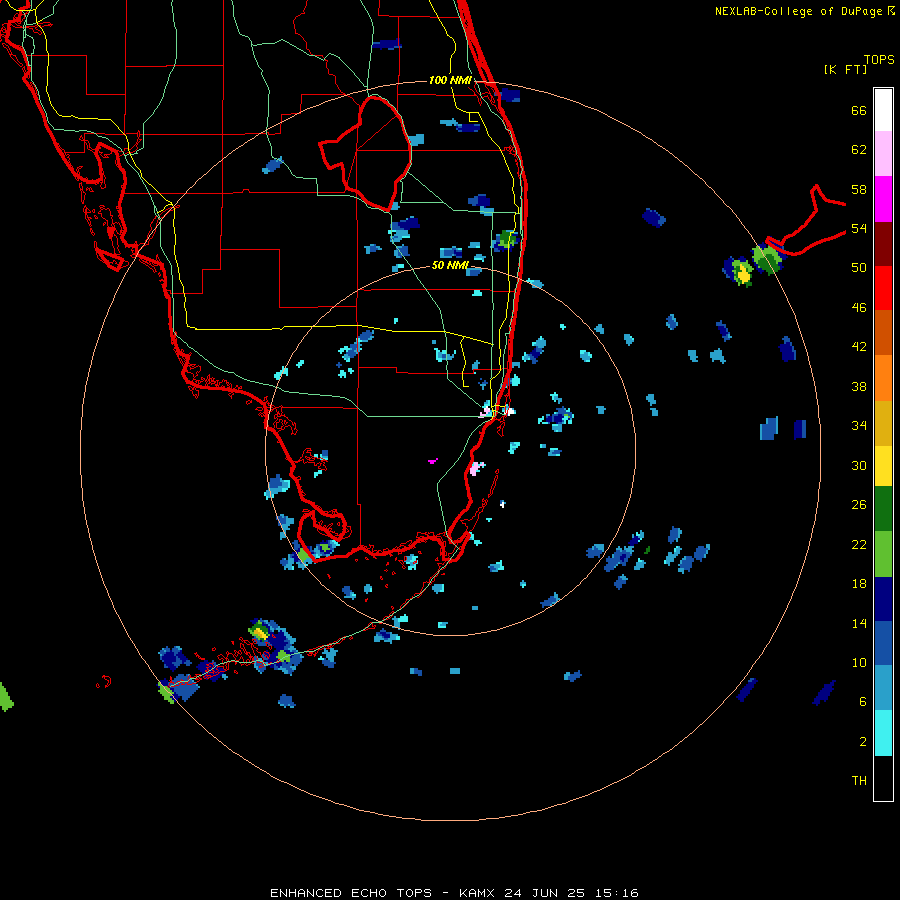Image resolution: width=900 pixels, height=900 pixels.
Task: Click the TOPS legend heading
Action: tap(879, 60)
